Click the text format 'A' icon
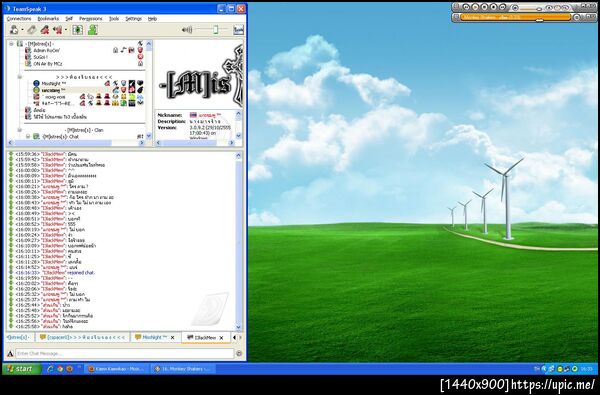The image size is (600, 395). coord(10,354)
